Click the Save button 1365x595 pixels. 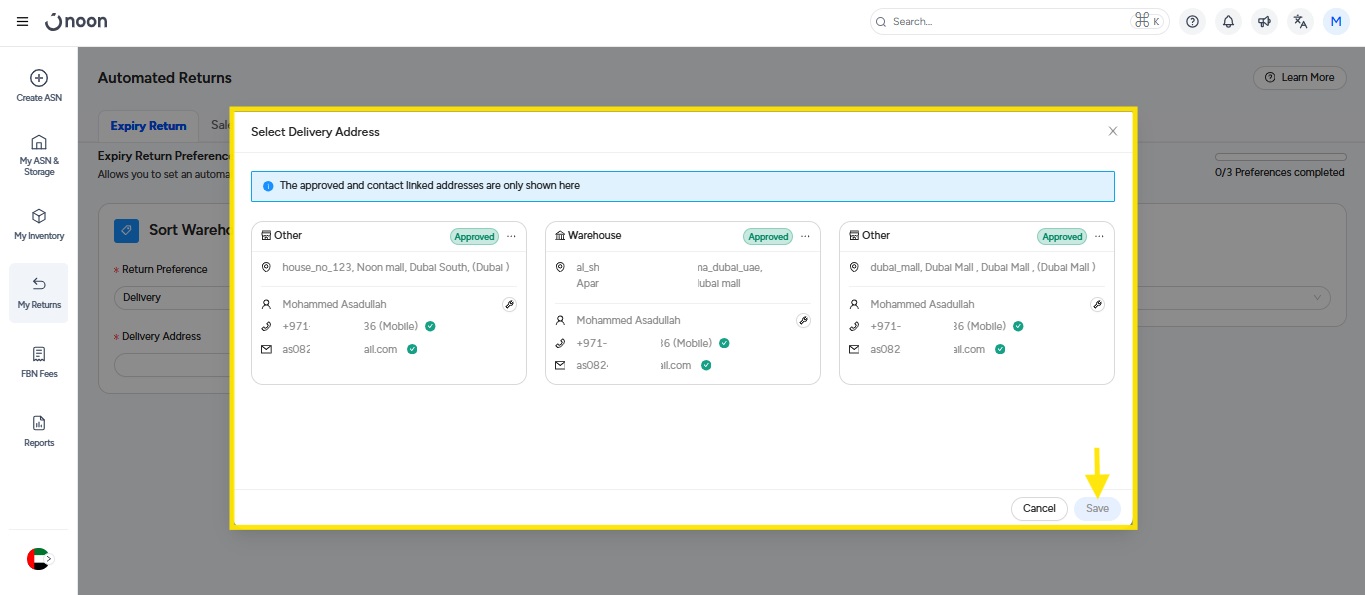pos(1097,508)
